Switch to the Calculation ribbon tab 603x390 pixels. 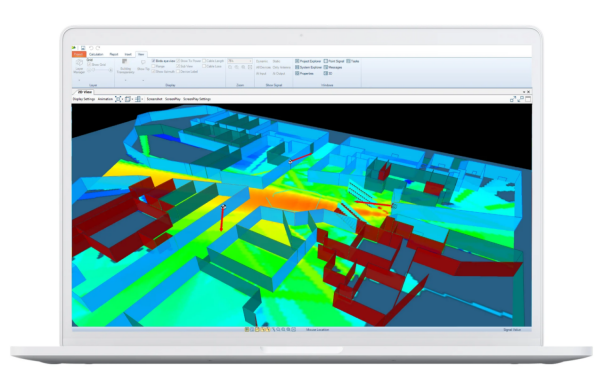(96, 55)
